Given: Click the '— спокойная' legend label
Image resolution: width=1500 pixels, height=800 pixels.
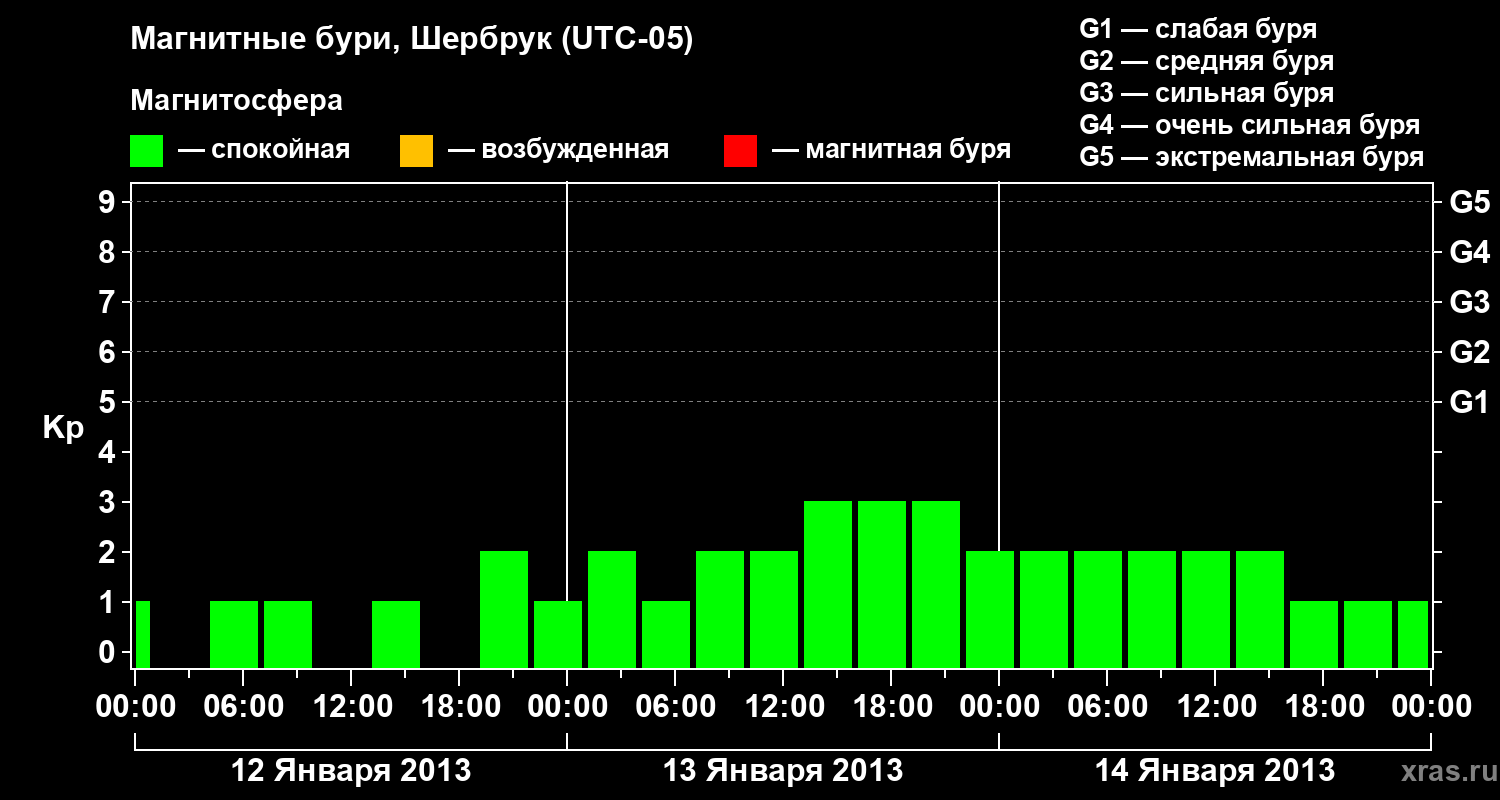Looking at the screenshot, I should click(x=264, y=151).
